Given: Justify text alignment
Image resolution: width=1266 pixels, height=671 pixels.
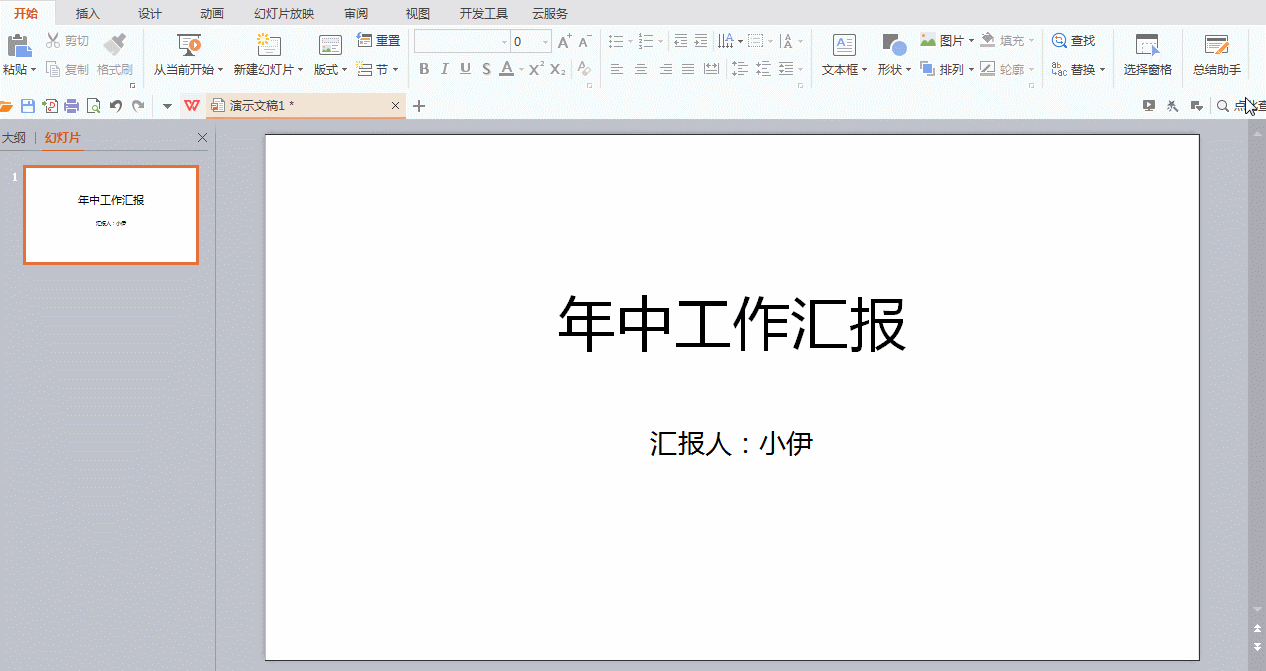Looking at the screenshot, I should [x=688, y=69].
